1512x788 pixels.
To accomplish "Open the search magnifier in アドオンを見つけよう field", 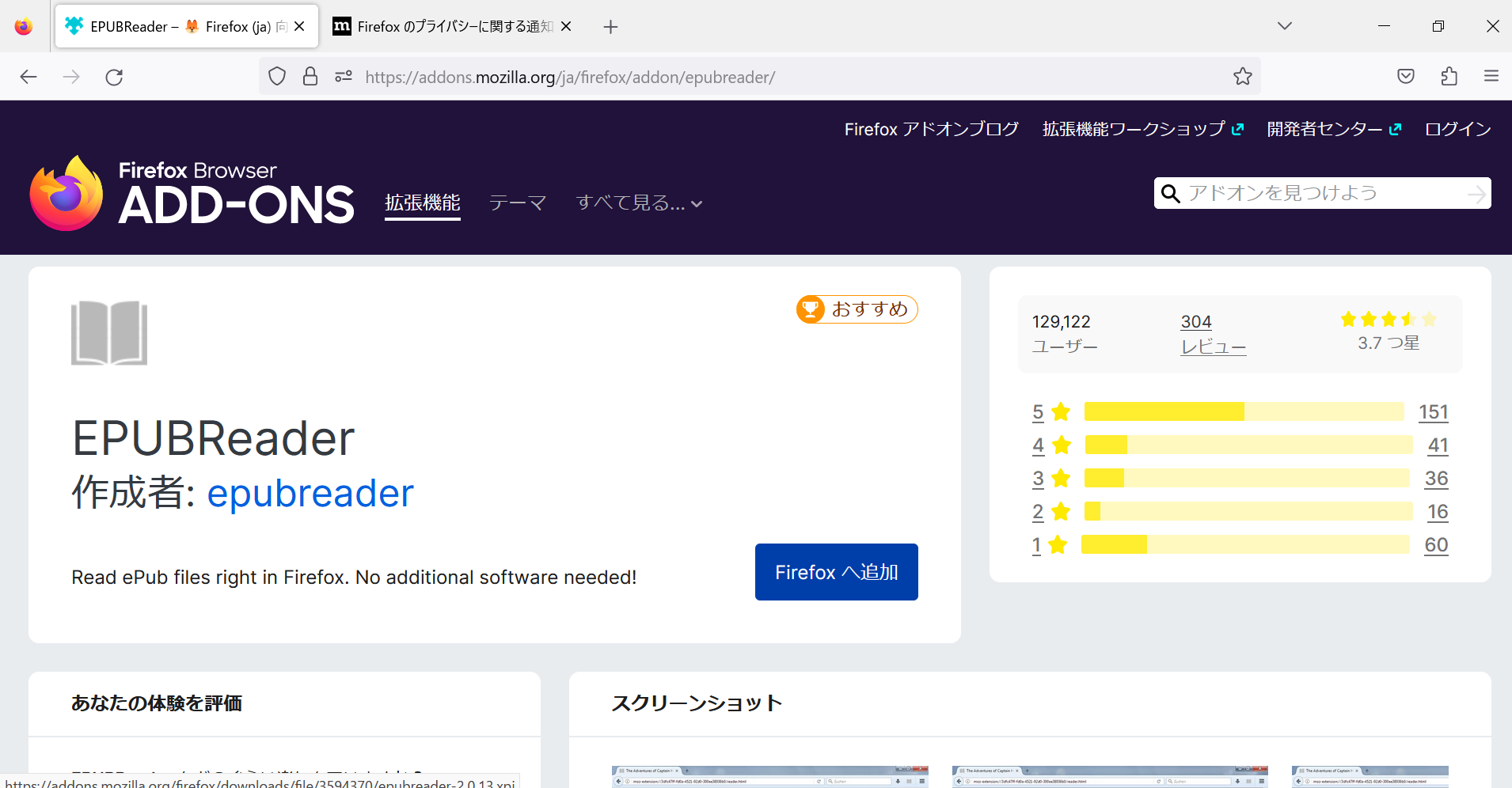I will [x=1172, y=192].
